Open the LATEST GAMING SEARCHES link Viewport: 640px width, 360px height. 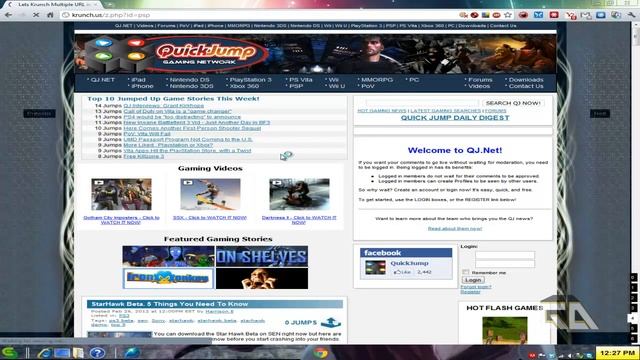pyautogui.click(x=446, y=111)
